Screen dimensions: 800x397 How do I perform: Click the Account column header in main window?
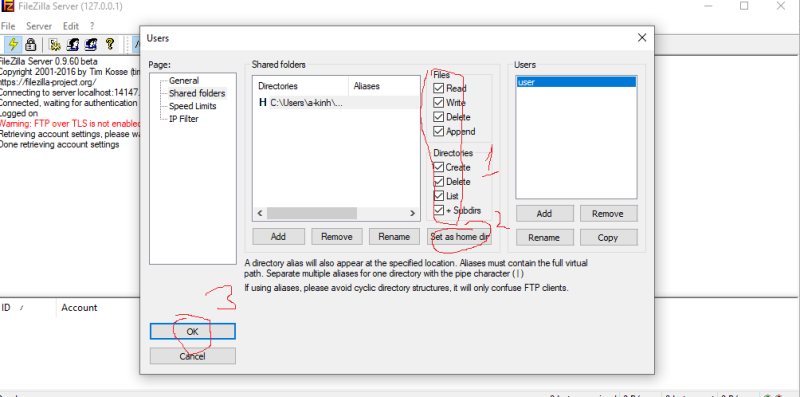[97, 308]
